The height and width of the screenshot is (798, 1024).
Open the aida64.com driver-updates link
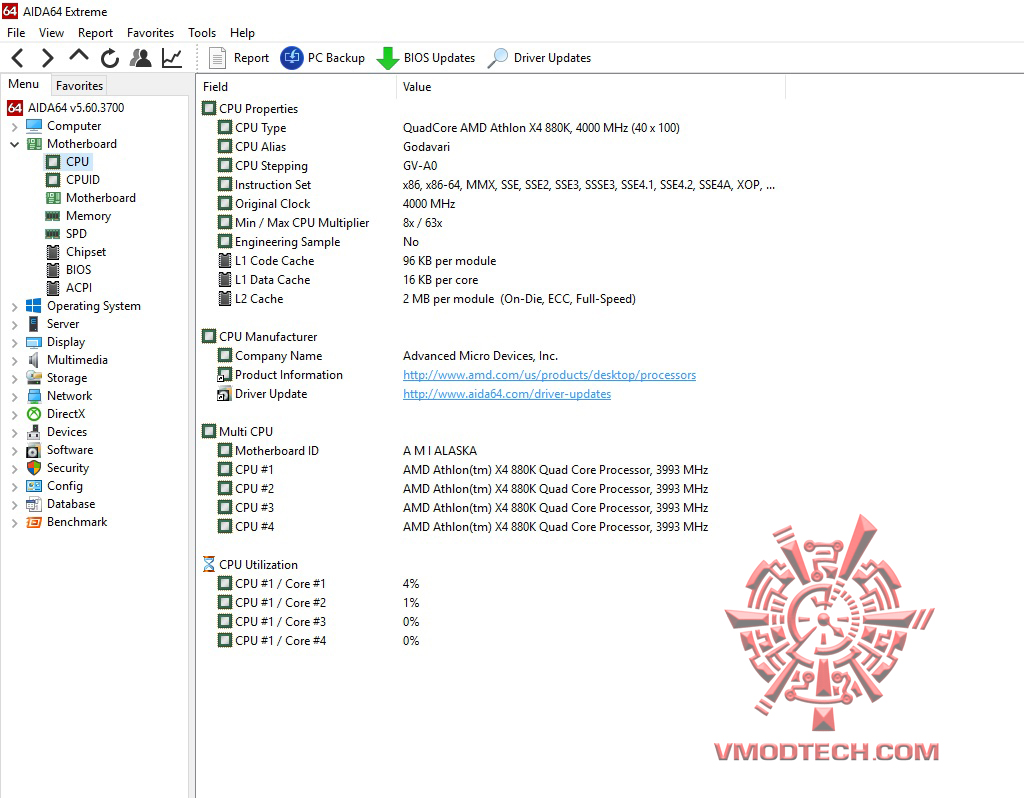click(507, 394)
